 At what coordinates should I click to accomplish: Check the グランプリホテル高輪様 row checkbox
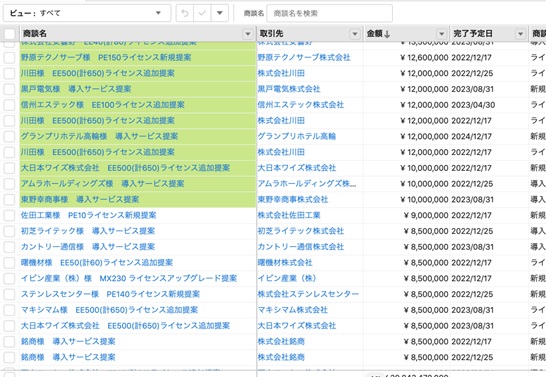(x=9, y=136)
